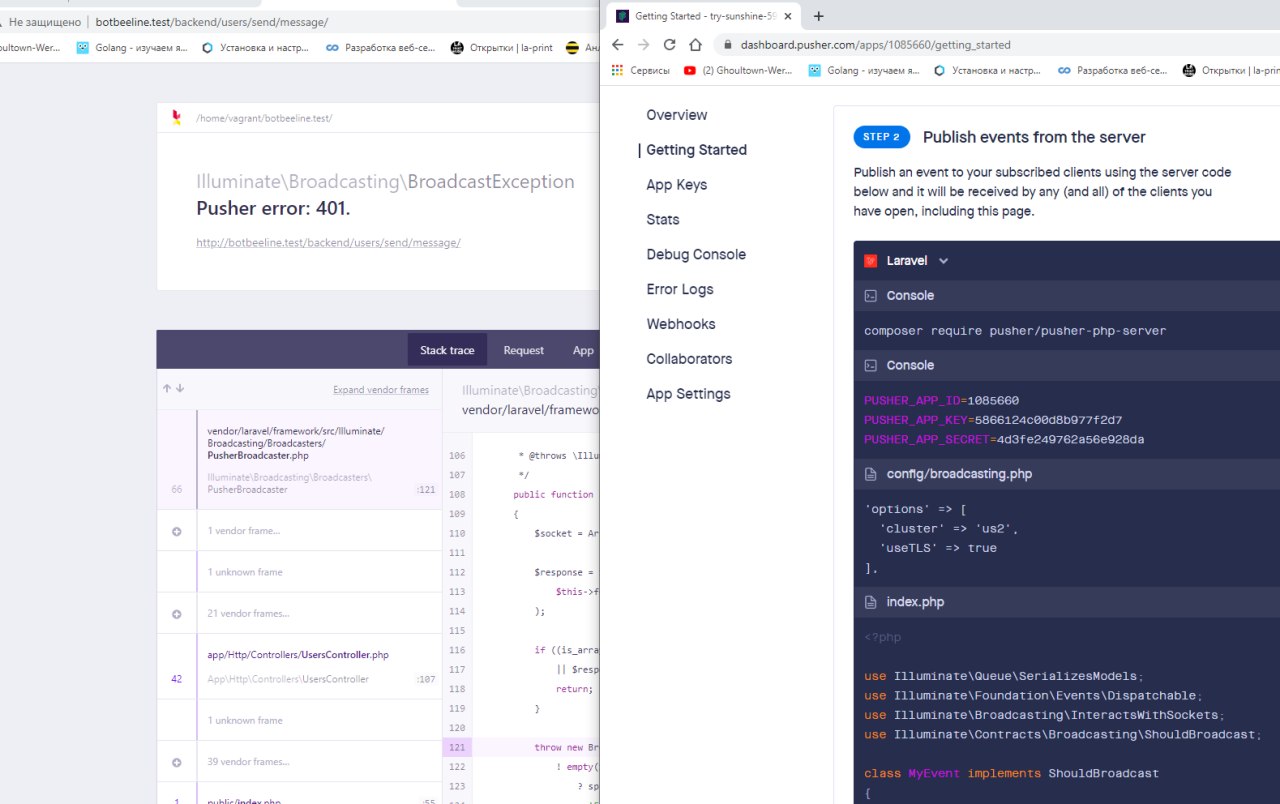Click file icon next to config/broadcasting.php

tap(871, 474)
